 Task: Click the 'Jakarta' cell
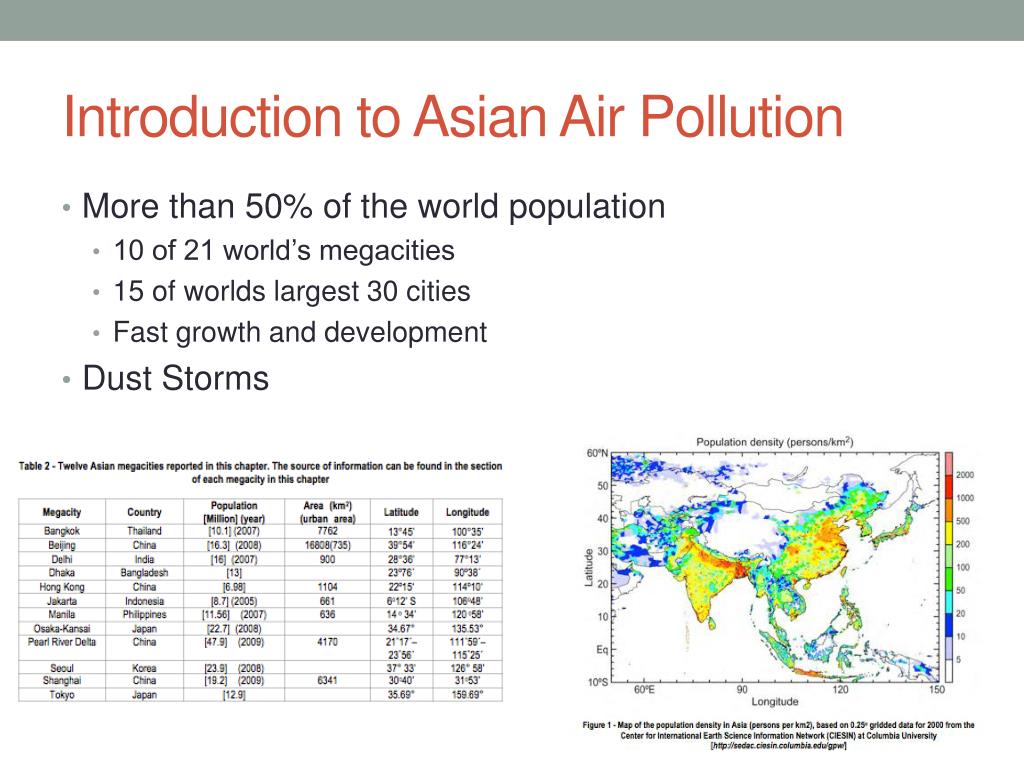[62, 601]
